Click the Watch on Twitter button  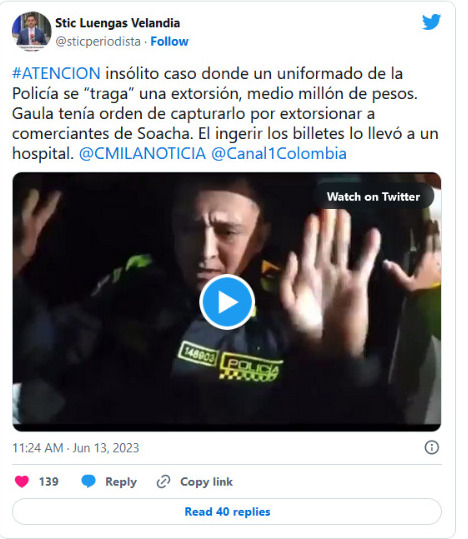373,197
